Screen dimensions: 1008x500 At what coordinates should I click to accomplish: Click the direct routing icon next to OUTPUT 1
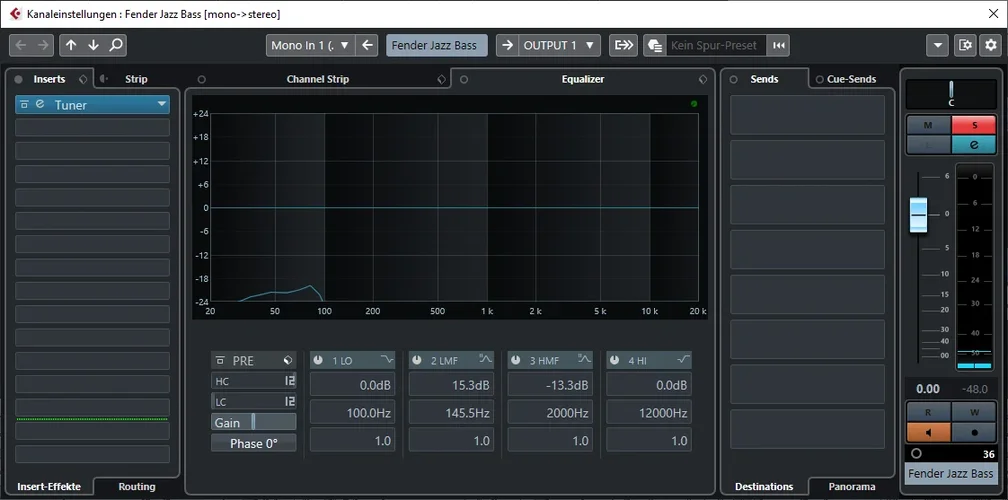(x=623, y=45)
